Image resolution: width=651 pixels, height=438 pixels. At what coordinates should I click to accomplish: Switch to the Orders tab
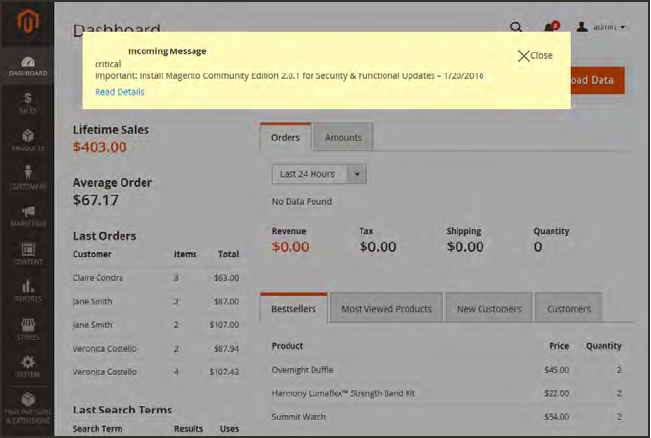click(x=285, y=137)
